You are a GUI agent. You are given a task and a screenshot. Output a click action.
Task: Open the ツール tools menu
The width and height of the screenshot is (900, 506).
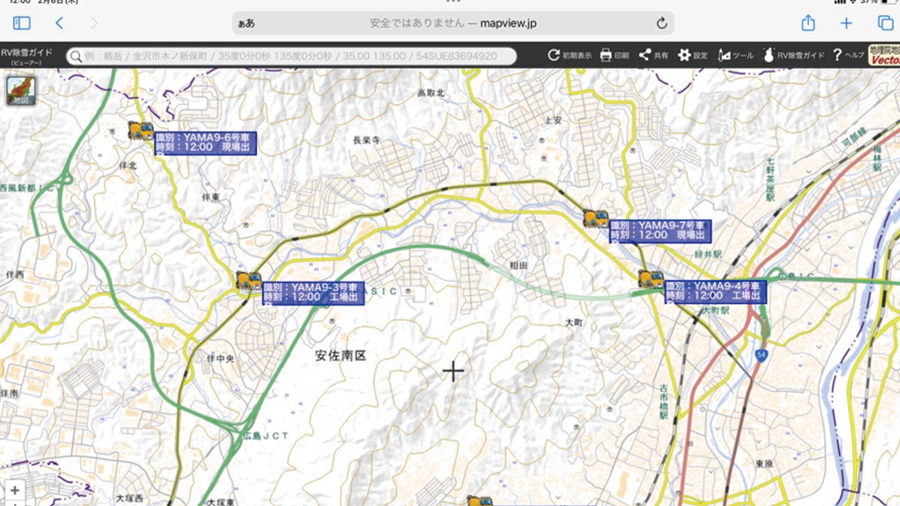pyautogui.click(x=725, y=55)
